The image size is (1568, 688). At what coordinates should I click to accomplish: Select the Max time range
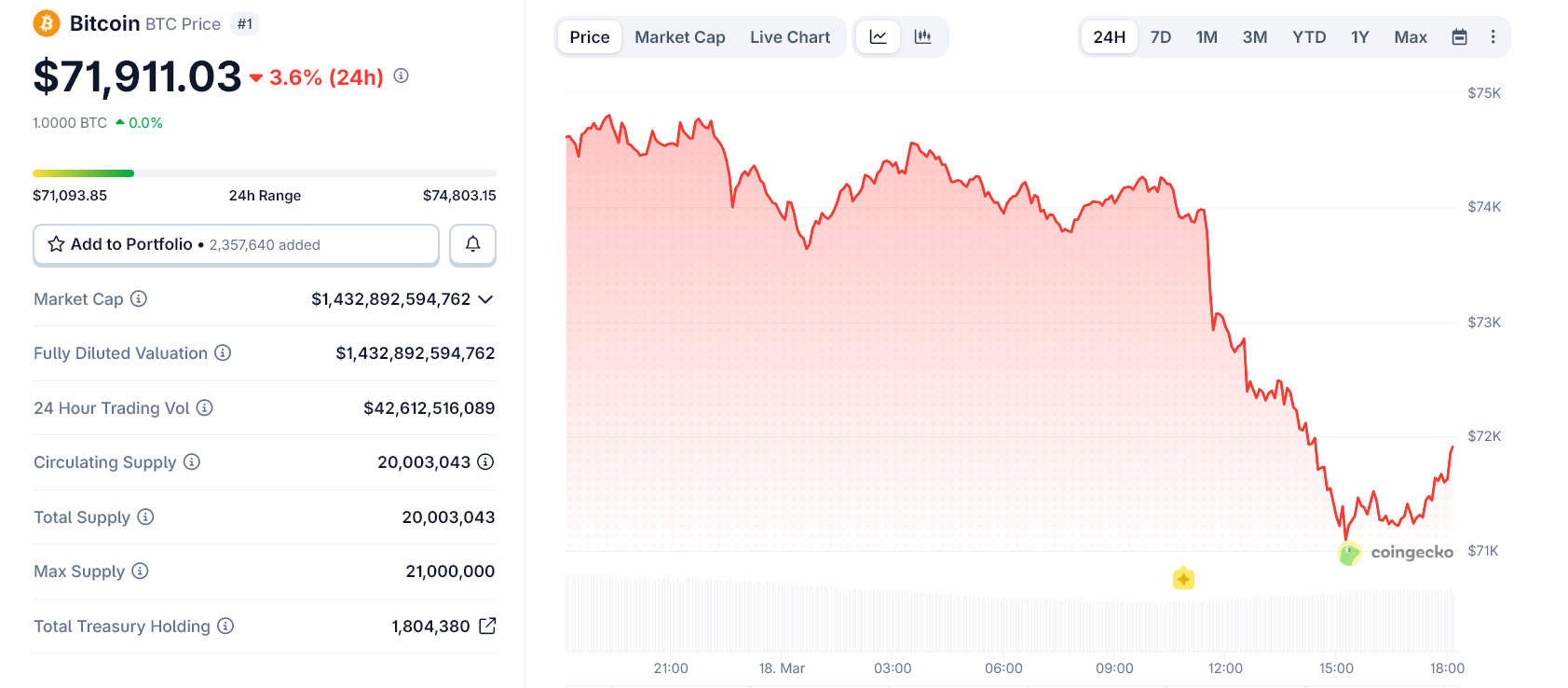pos(1410,37)
